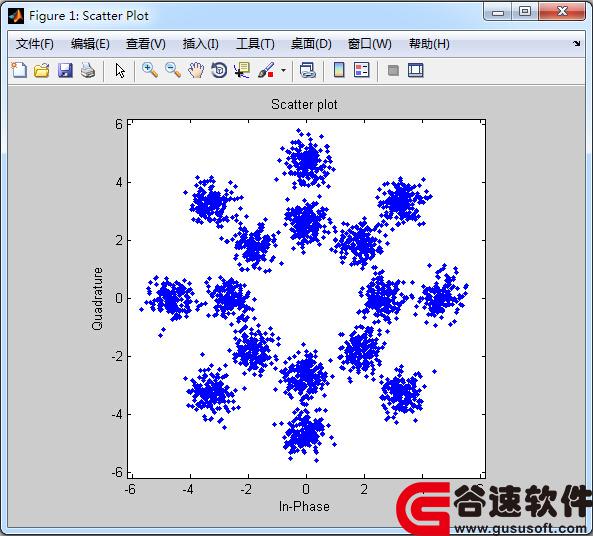Click the y-axis tick label 4

120,182
